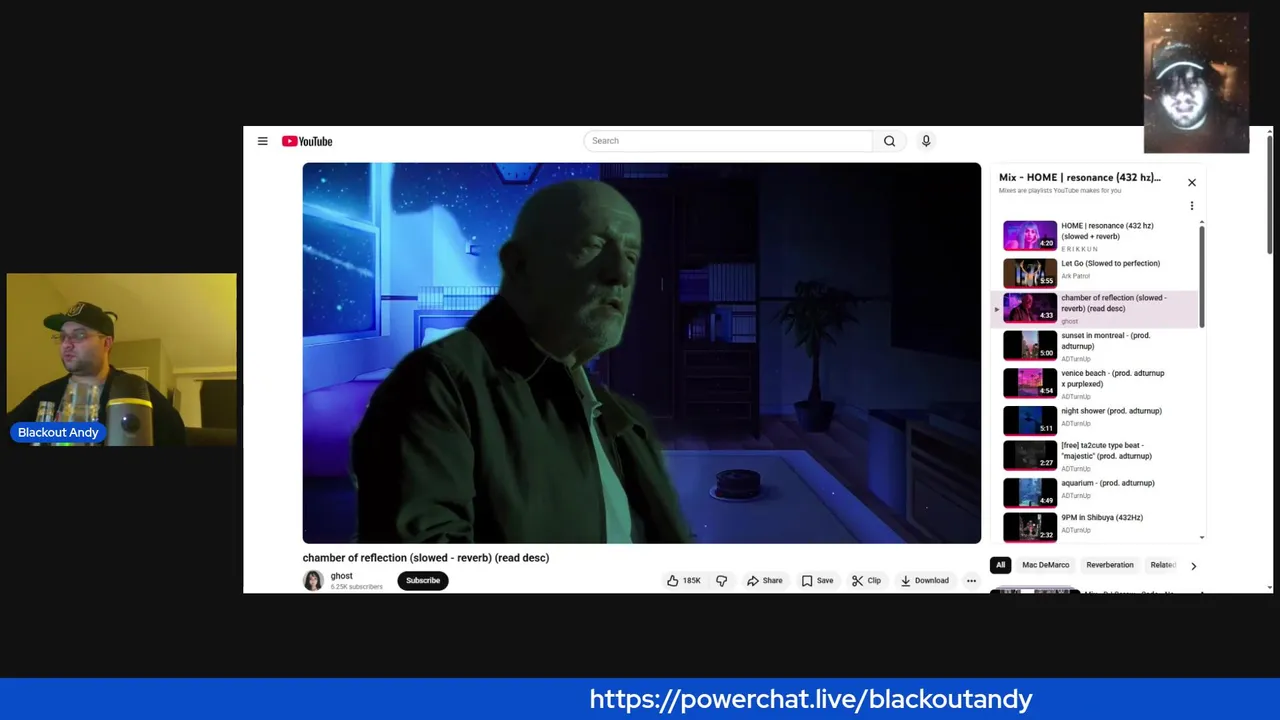Click the top-right webcam overlay
The height and width of the screenshot is (720, 1280).
tap(1196, 83)
